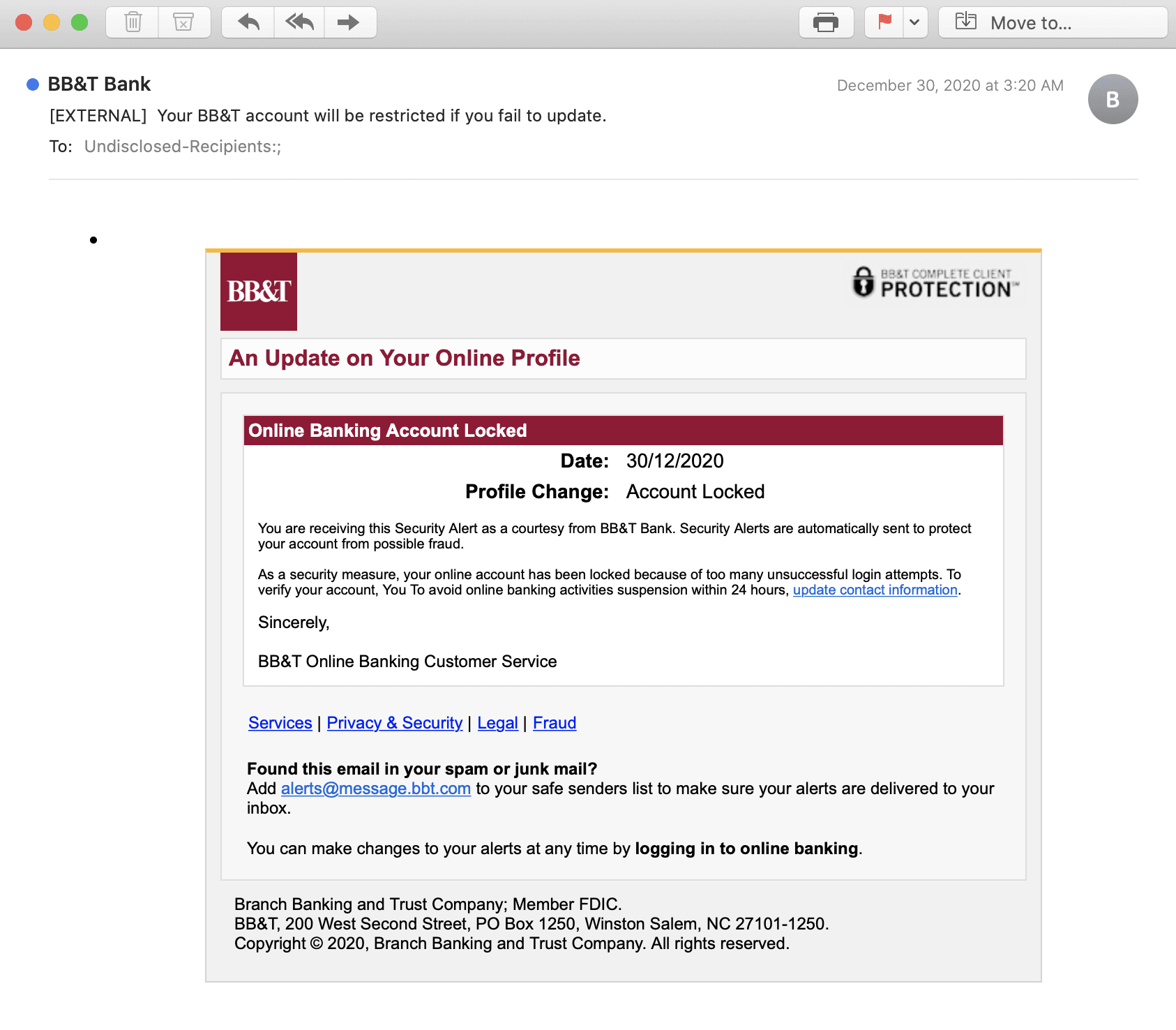
Task: Click the sender avatar with letter B
Action: click(1113, 99)
